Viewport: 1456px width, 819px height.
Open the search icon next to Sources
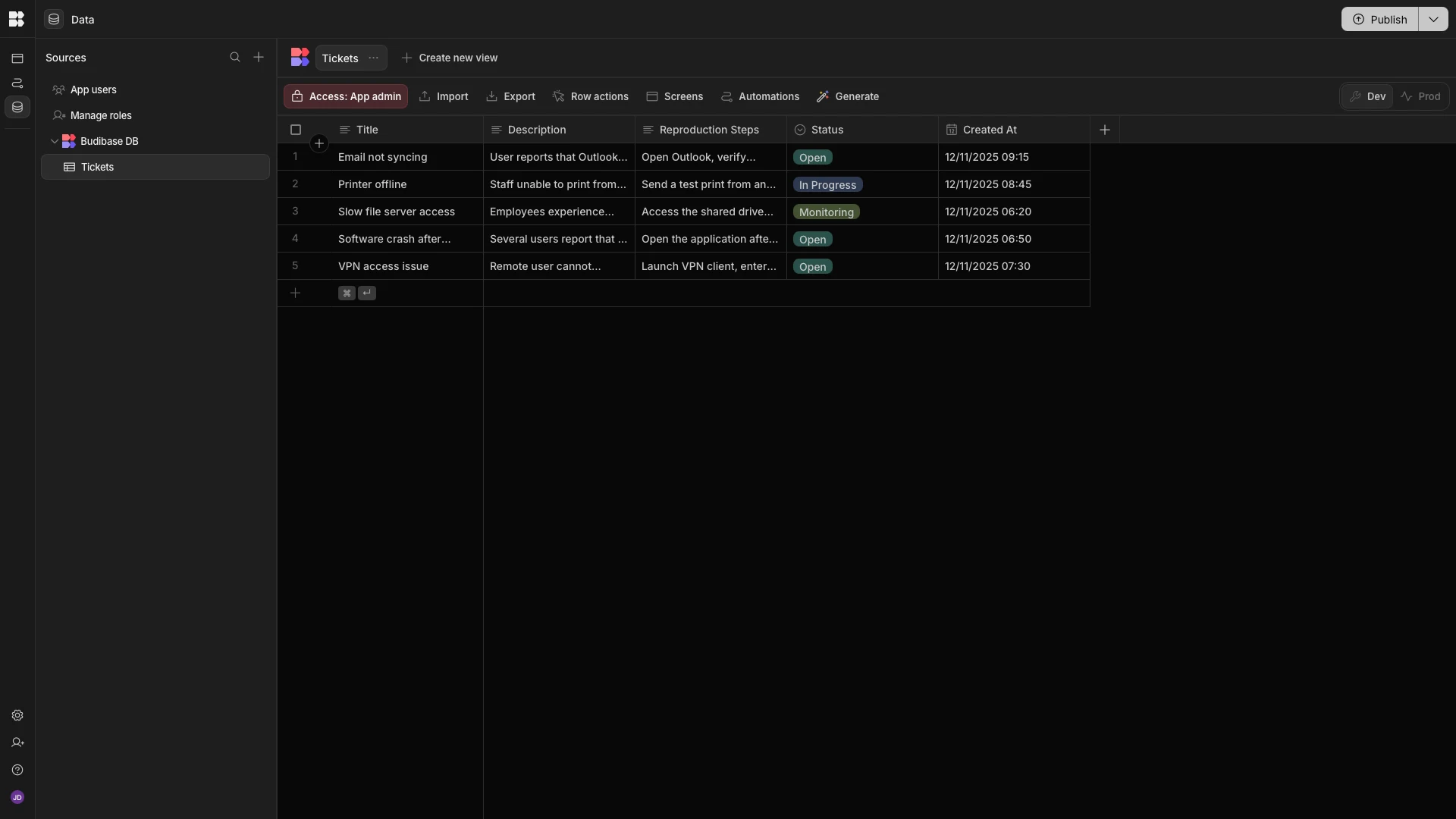pyautogui.click(x=235, y=57)
